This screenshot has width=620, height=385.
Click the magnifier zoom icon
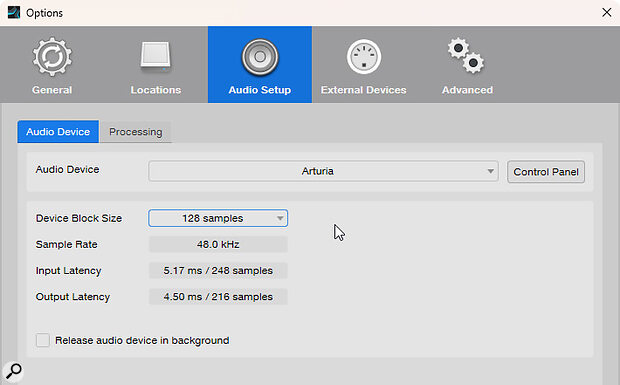14,371
